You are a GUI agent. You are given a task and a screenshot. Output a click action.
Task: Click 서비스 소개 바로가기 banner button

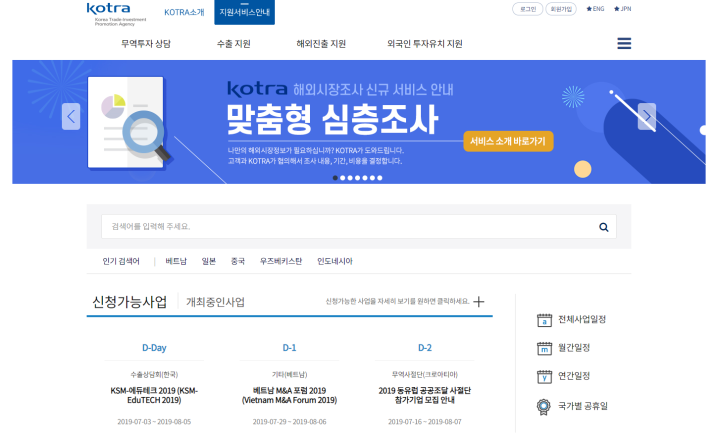[508, 141]
